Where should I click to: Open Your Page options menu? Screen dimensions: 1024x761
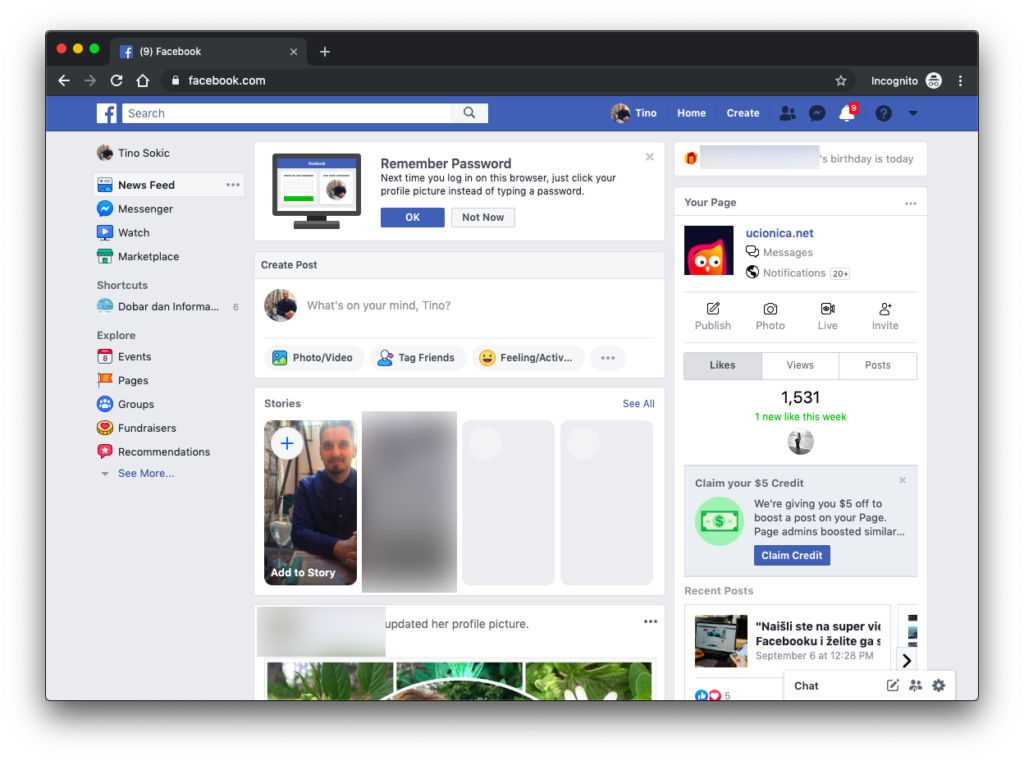(910, 203)
